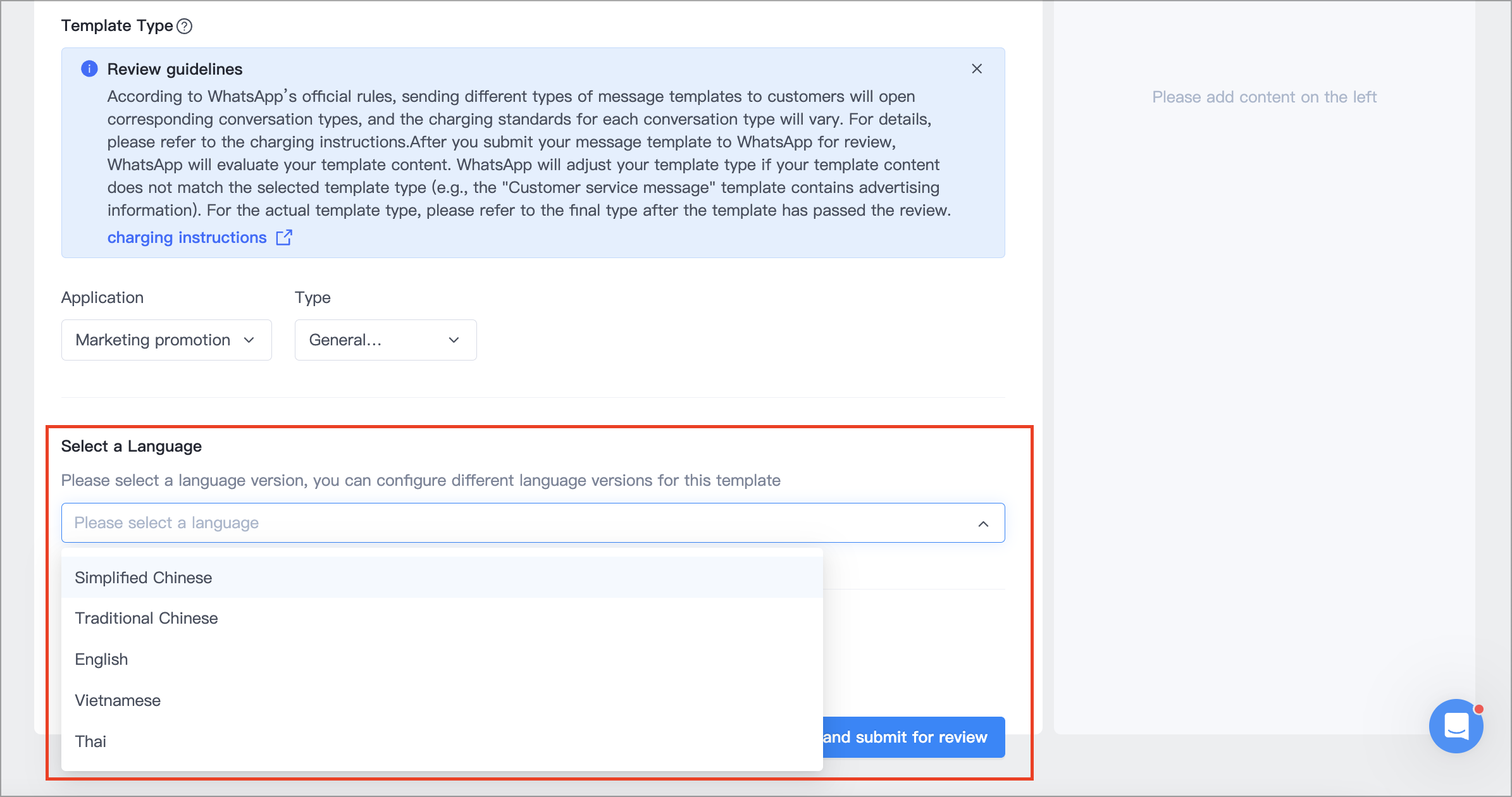
Task: Select Simplified Chinese from the language list
Action: 442,578
